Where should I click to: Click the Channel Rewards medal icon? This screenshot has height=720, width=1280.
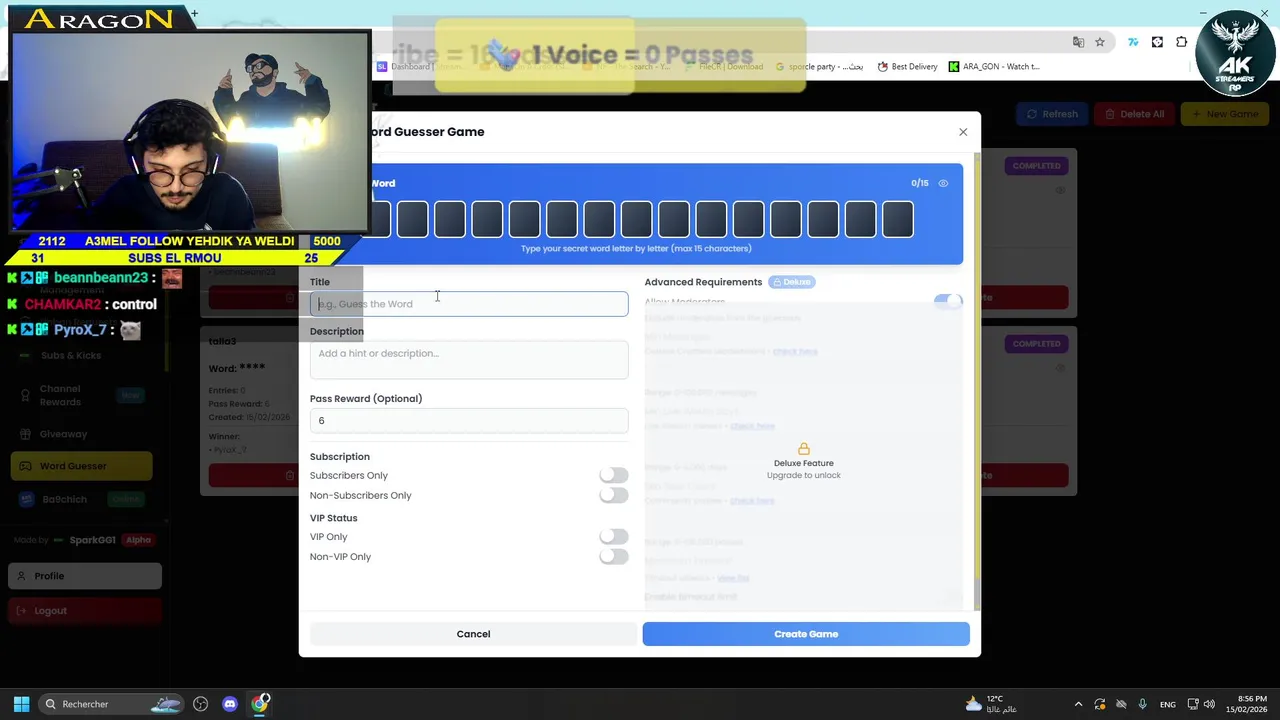(26, 395)
